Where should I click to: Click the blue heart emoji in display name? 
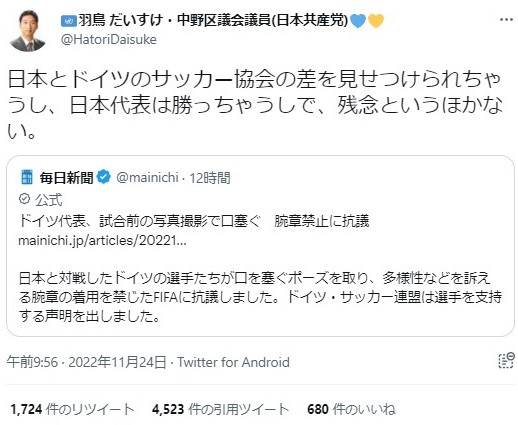click(358, 21)
